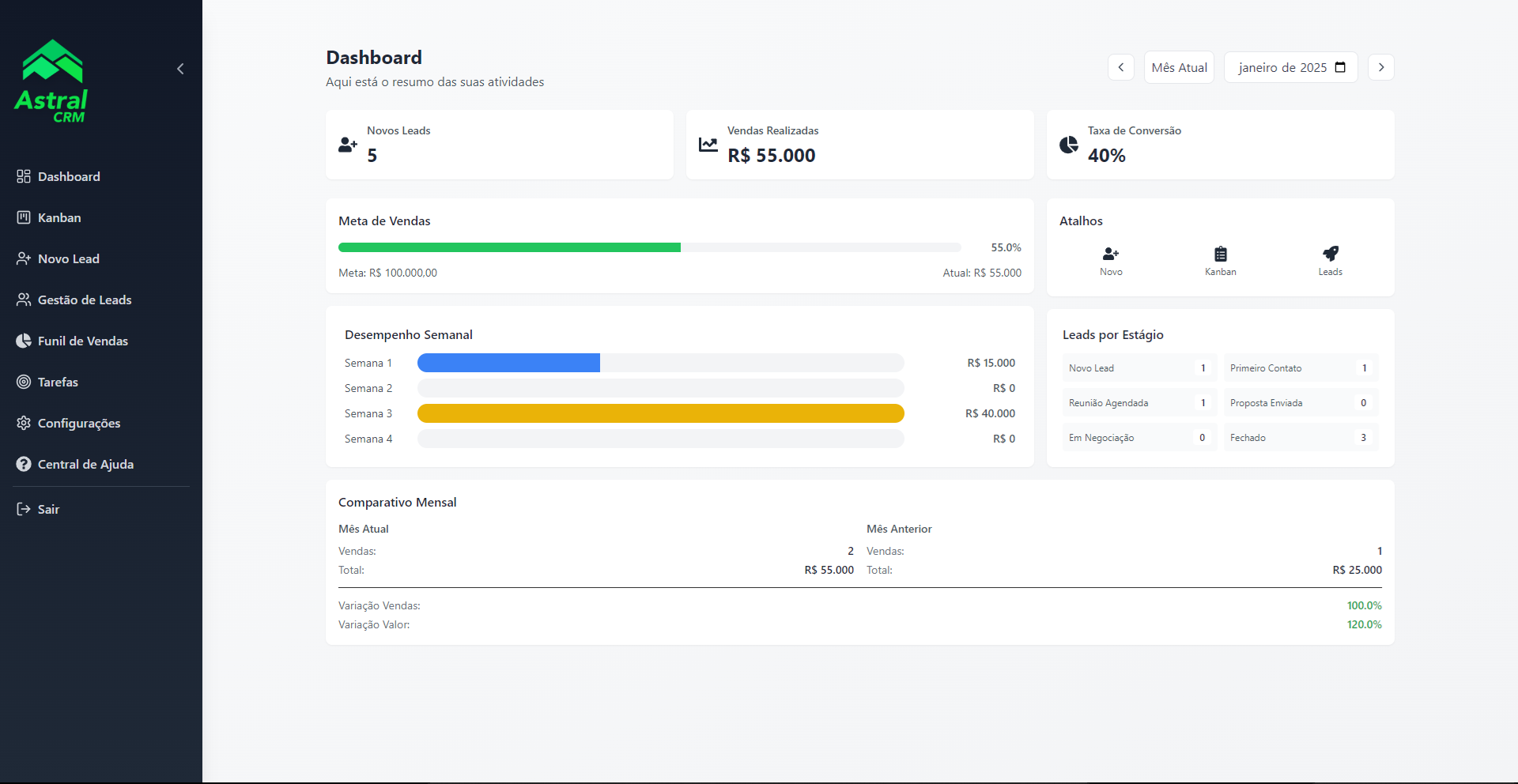Log out using the Sair link
This screenshot has height=784, width=1518.
point(47,509)
